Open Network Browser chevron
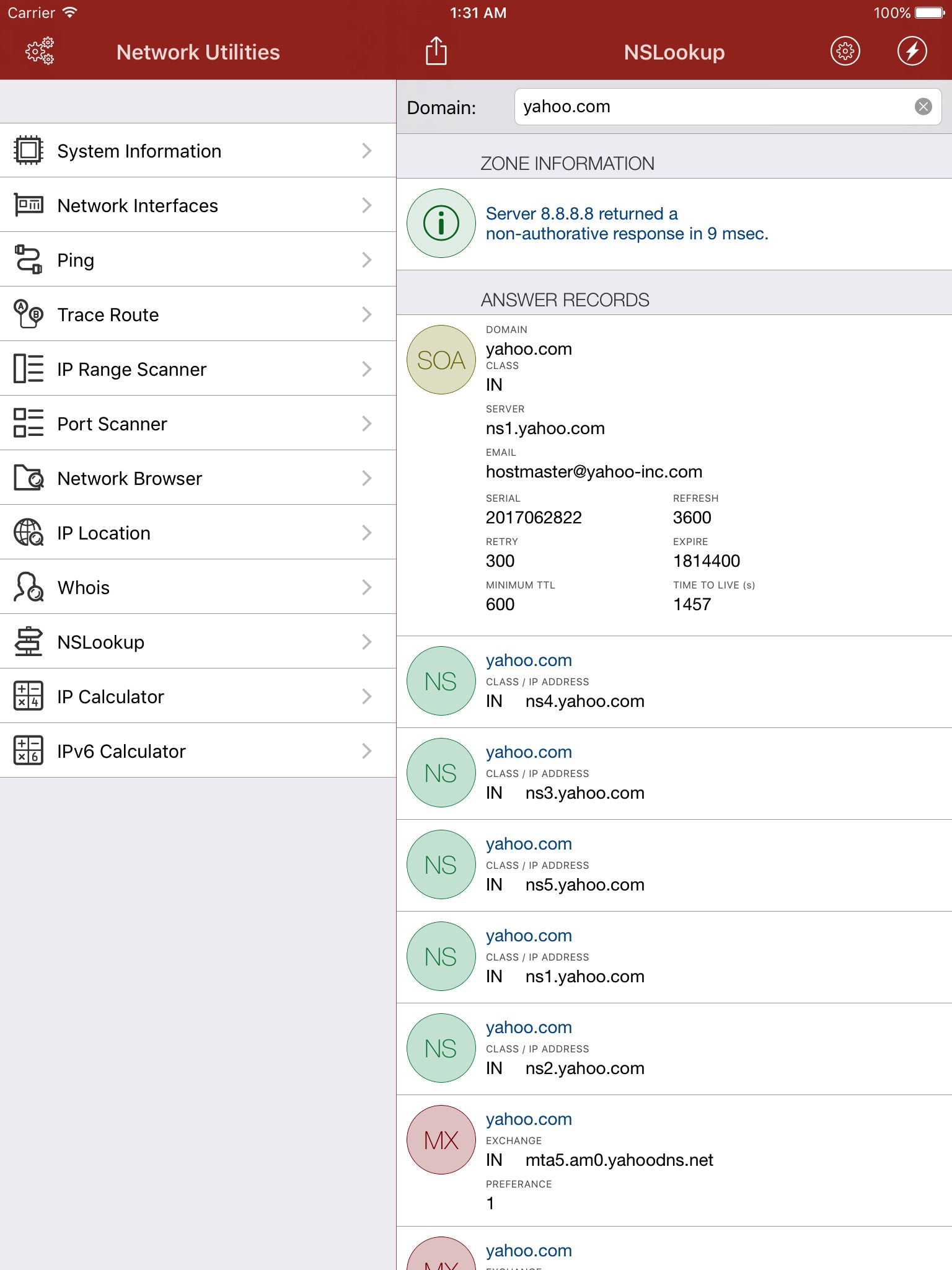Screen dimensions: 952x1270 tap(367, 478)
